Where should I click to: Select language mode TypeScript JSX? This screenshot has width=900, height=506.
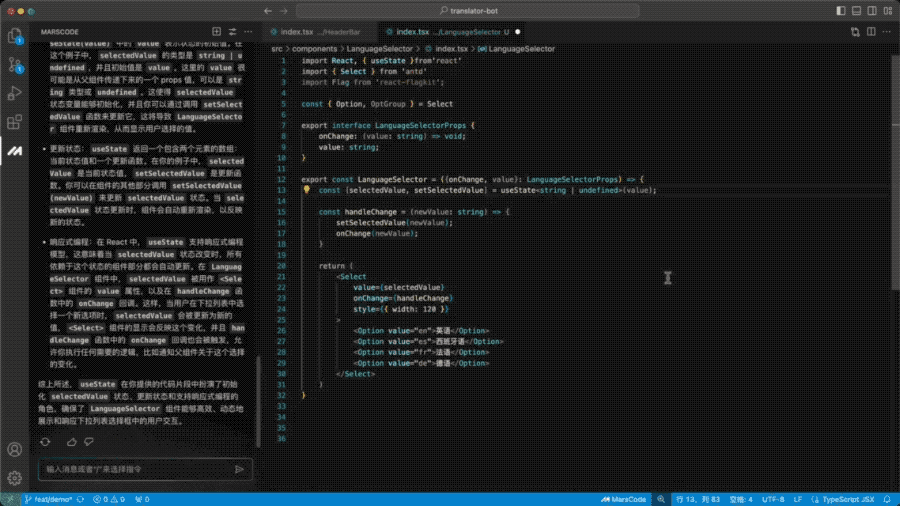[x=843, y=499]
